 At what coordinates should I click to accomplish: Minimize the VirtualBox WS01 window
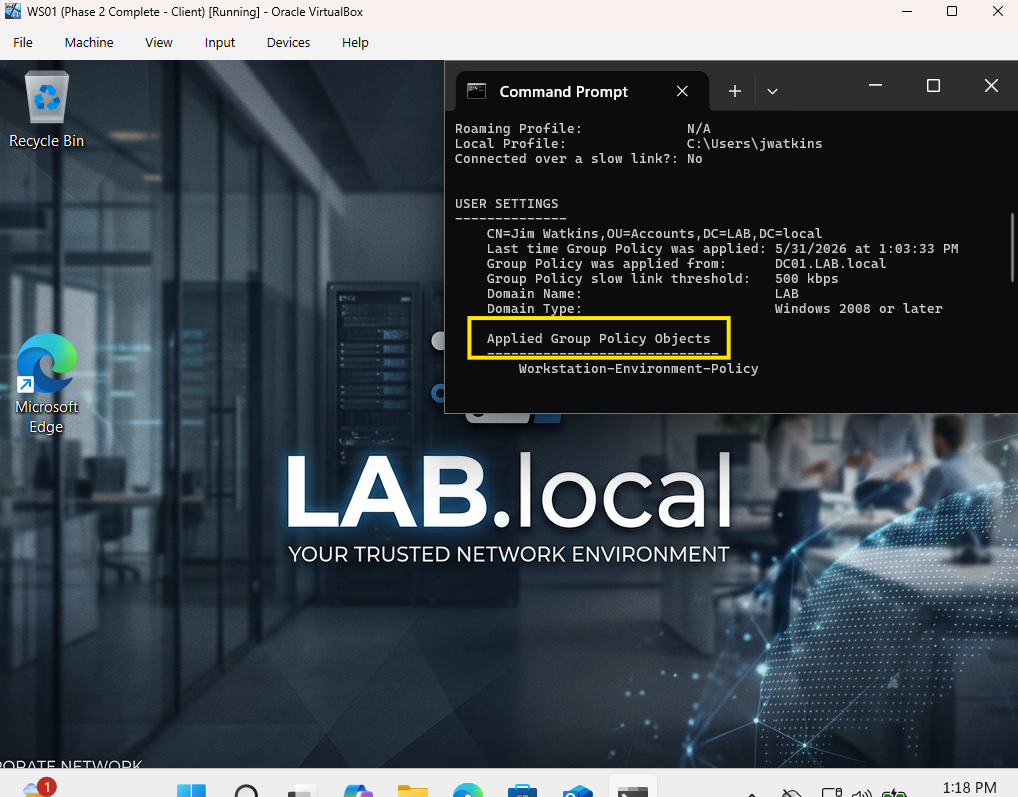(907, 12)
